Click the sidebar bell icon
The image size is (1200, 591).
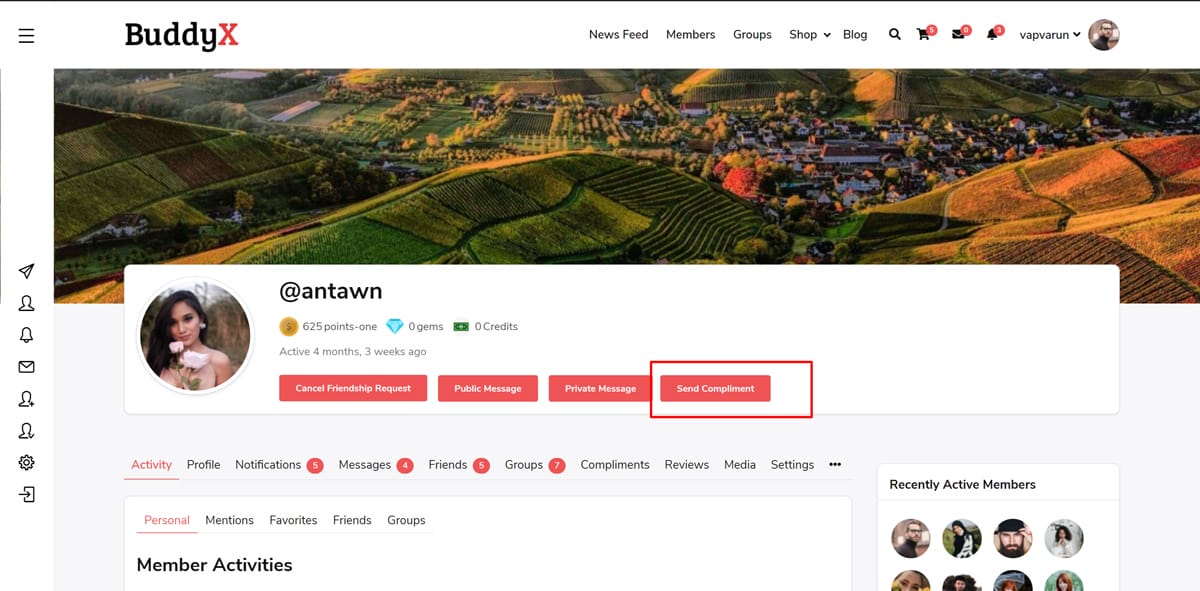coord(27,335)
